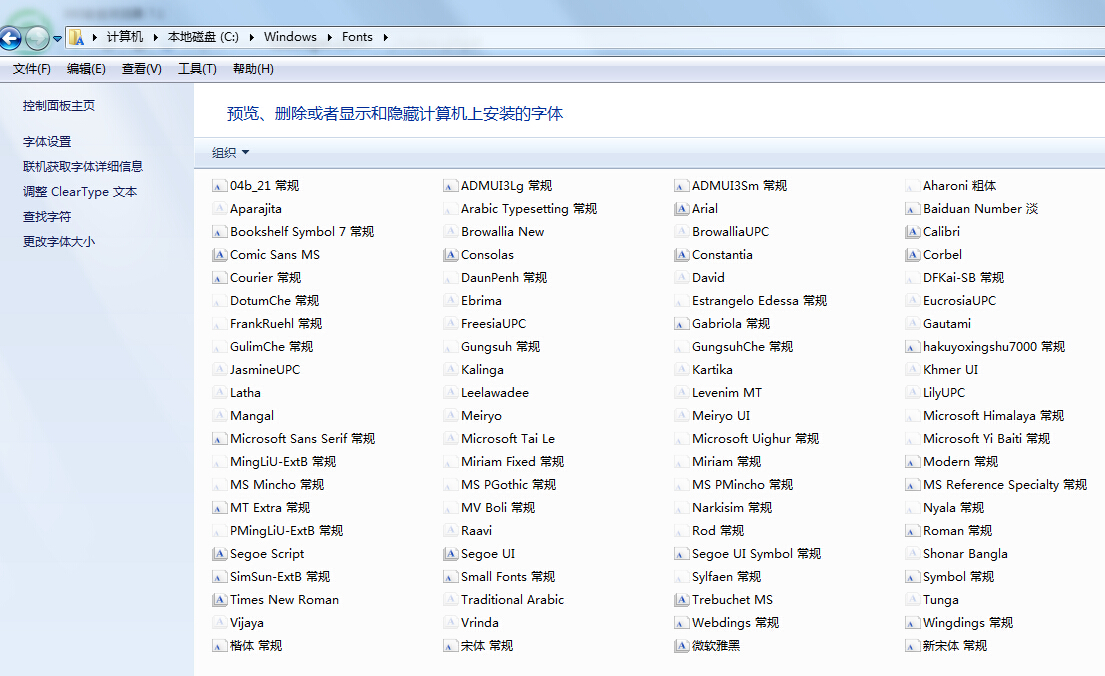Select the Comic Sans MS font icon
Screen dimensions: 1105x676
click(219, 255)
